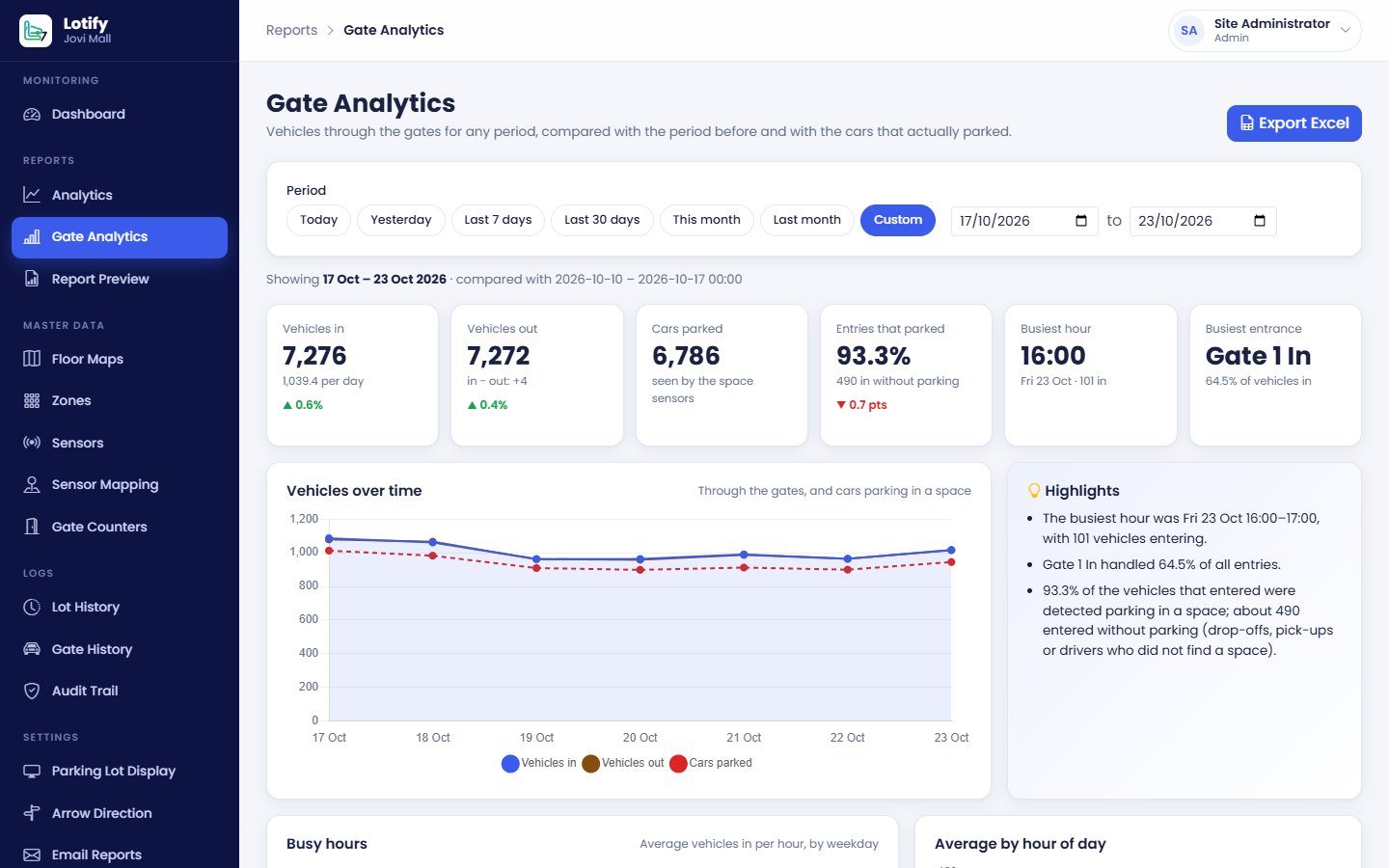Viewport: 1389px width, 868px height.
Task: Choose the This month period
Action: pos(707,220)
